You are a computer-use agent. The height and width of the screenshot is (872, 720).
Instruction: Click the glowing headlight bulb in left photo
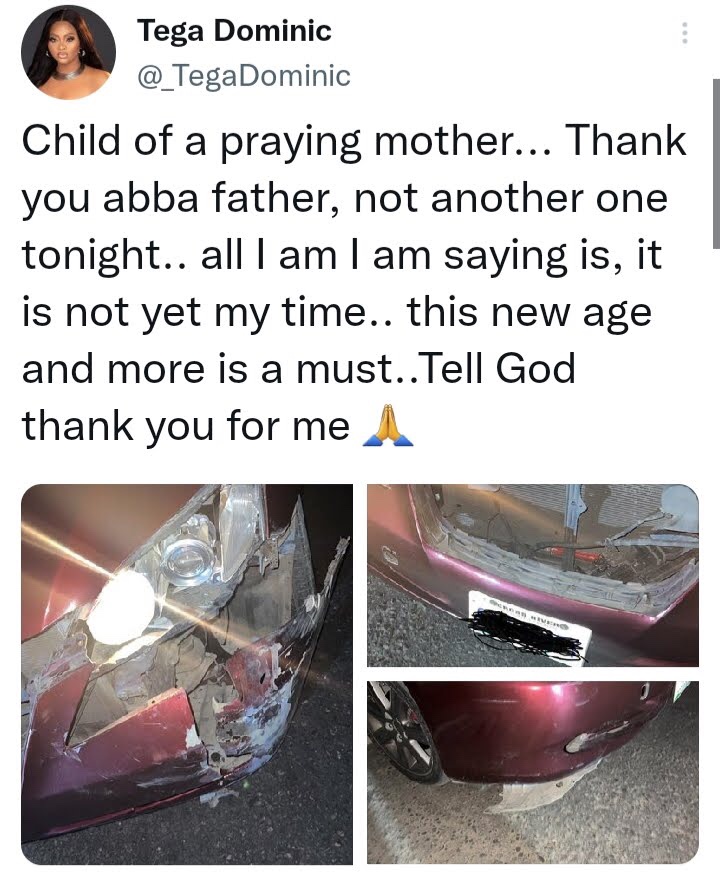point(120,607)
